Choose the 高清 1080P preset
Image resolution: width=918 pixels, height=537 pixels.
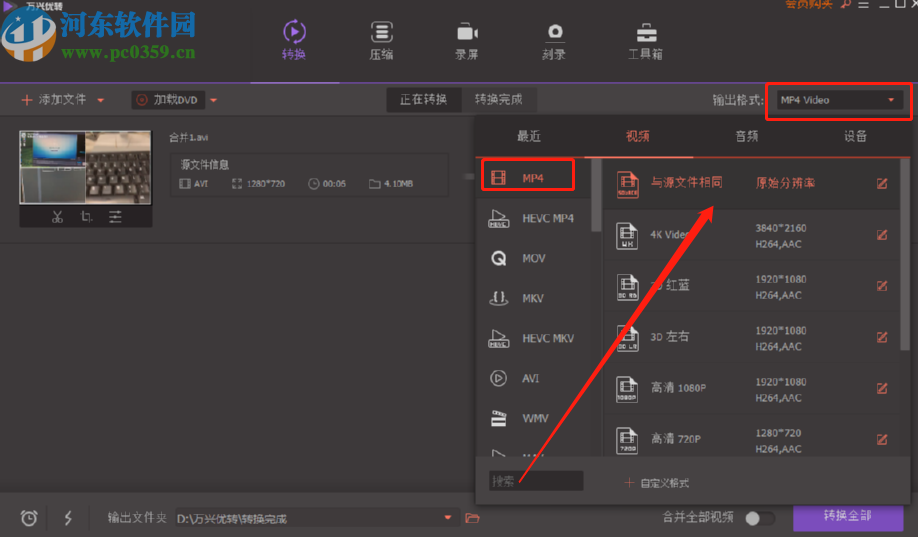tap(751, 388)
